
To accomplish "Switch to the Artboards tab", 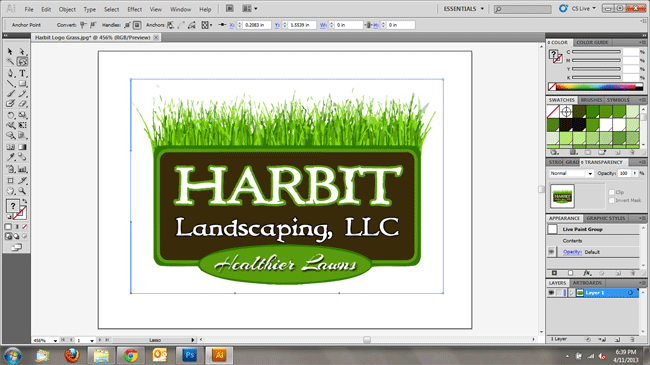I will pos(587,283).
